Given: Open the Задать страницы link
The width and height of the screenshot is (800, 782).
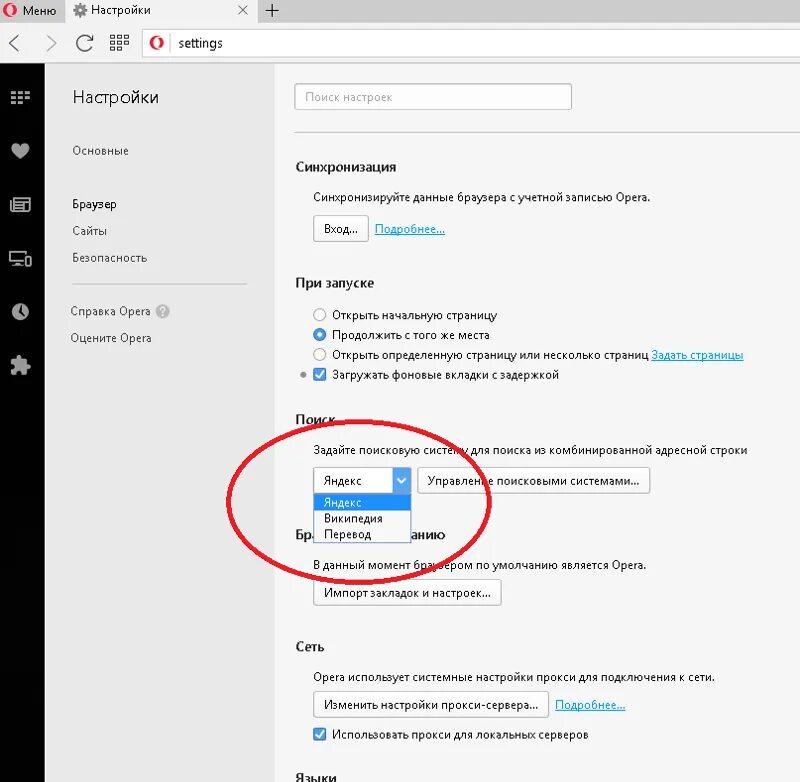Looking at the screenshot, I should tap(697, 355).
